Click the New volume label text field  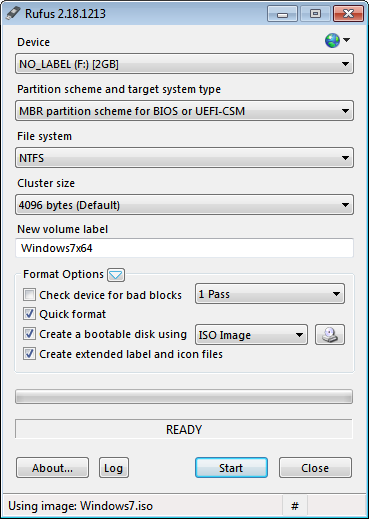click(184, 248)
